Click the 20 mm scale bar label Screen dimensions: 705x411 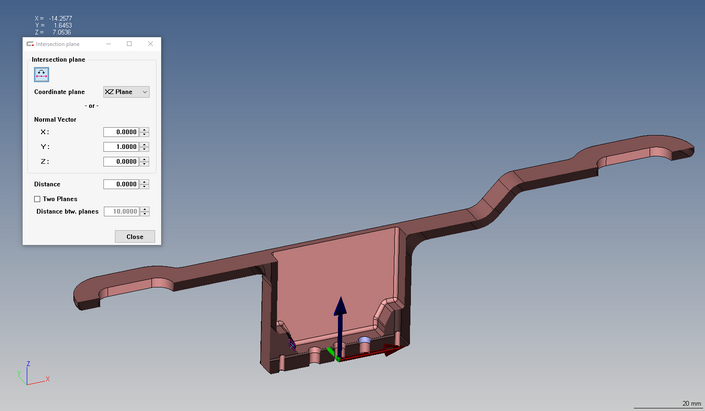[692, 403]
